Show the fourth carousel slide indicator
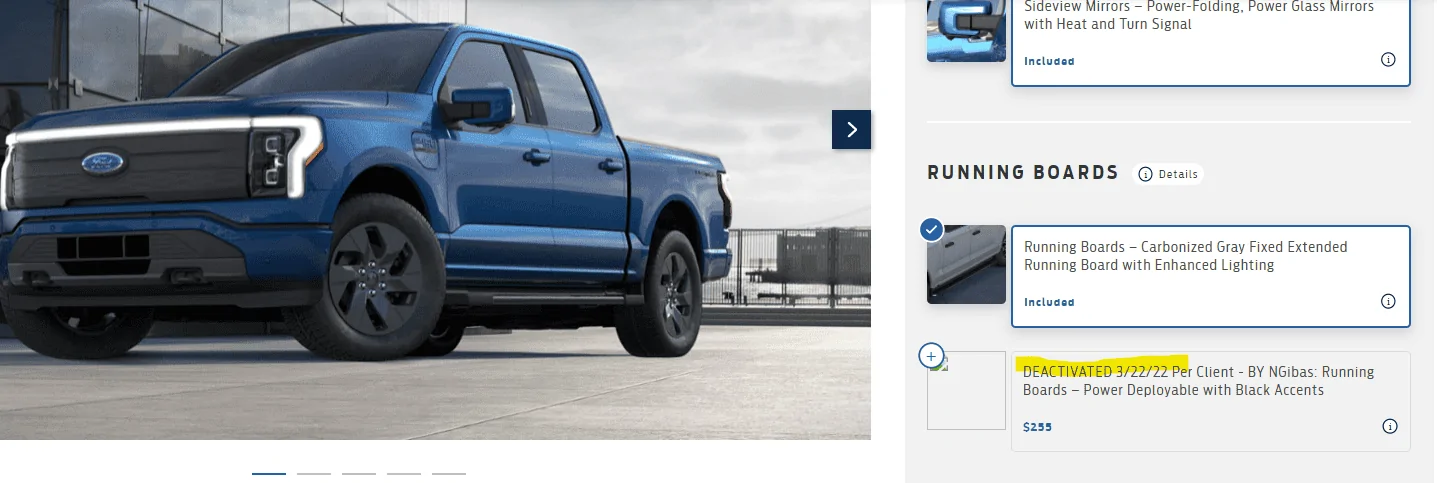Viewport: 1437px width, 483px height. tap(404, 473)
